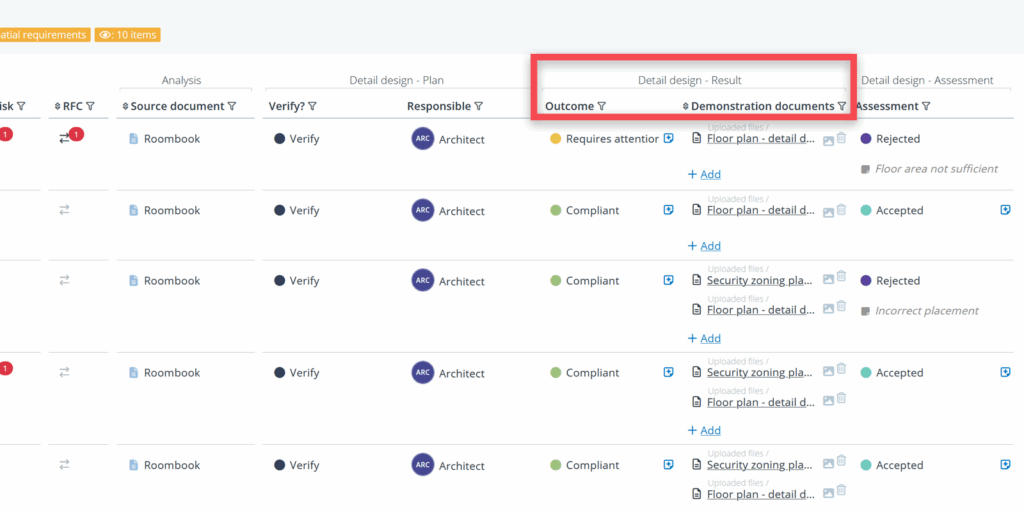Image resolution: width=1024 pixels, height=512 pixels.
Task: Click the ARC avatar in second row
Action: tap(423, 210)
